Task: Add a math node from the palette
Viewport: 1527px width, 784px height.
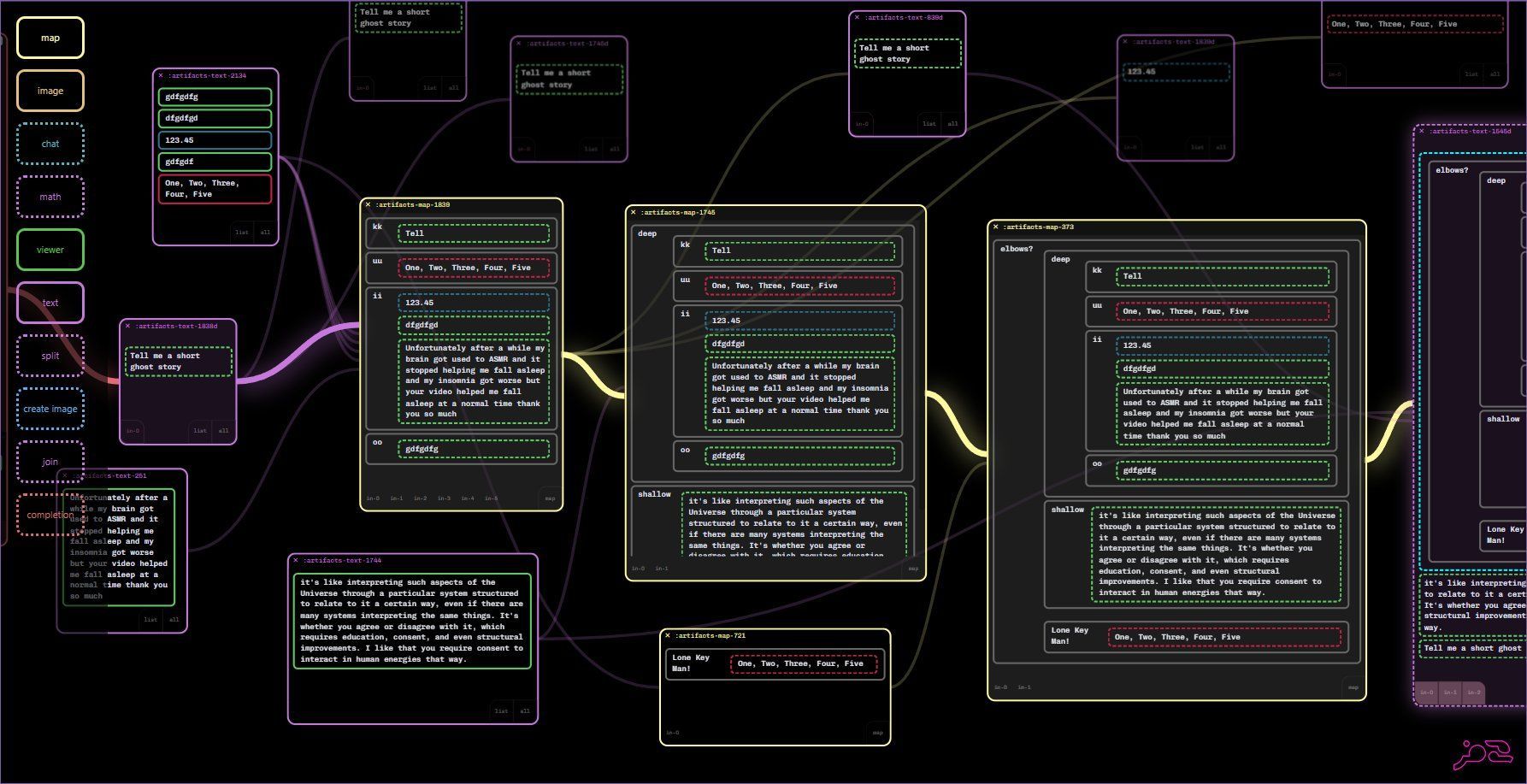Action: pyautogui.click(x=50, y=197)
